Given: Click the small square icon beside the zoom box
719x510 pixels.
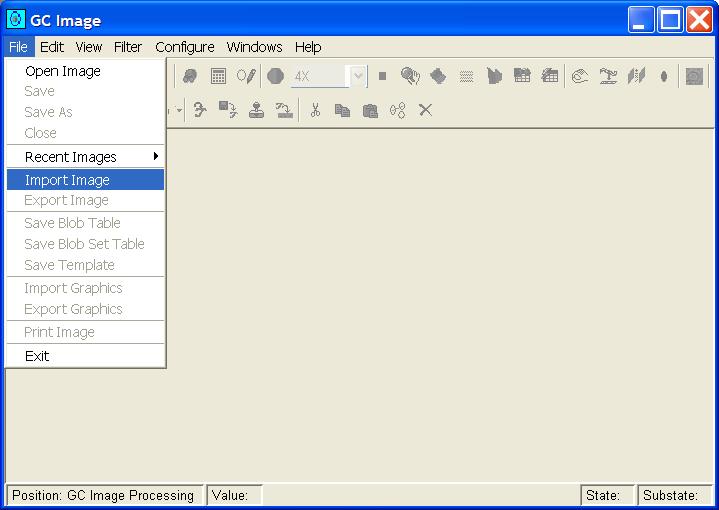Looking at the screenshot, I should pos(382,76).
